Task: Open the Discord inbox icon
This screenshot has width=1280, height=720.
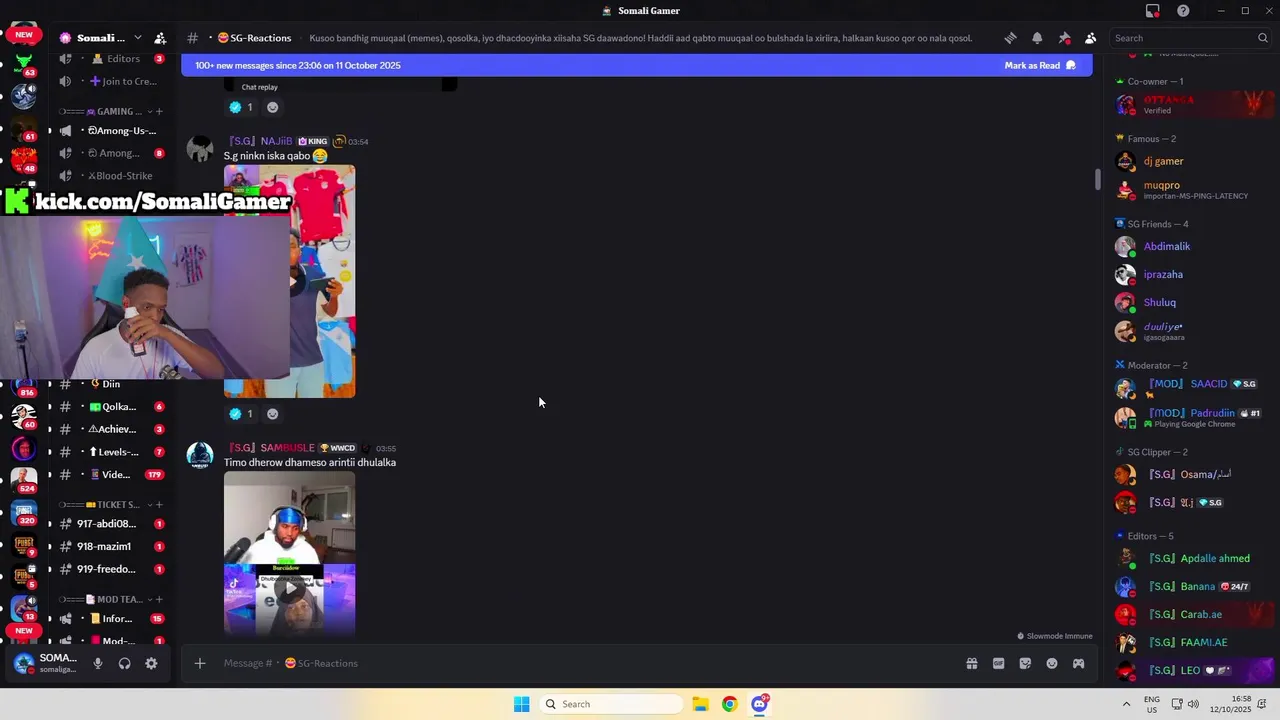Action: (1153, 11)
